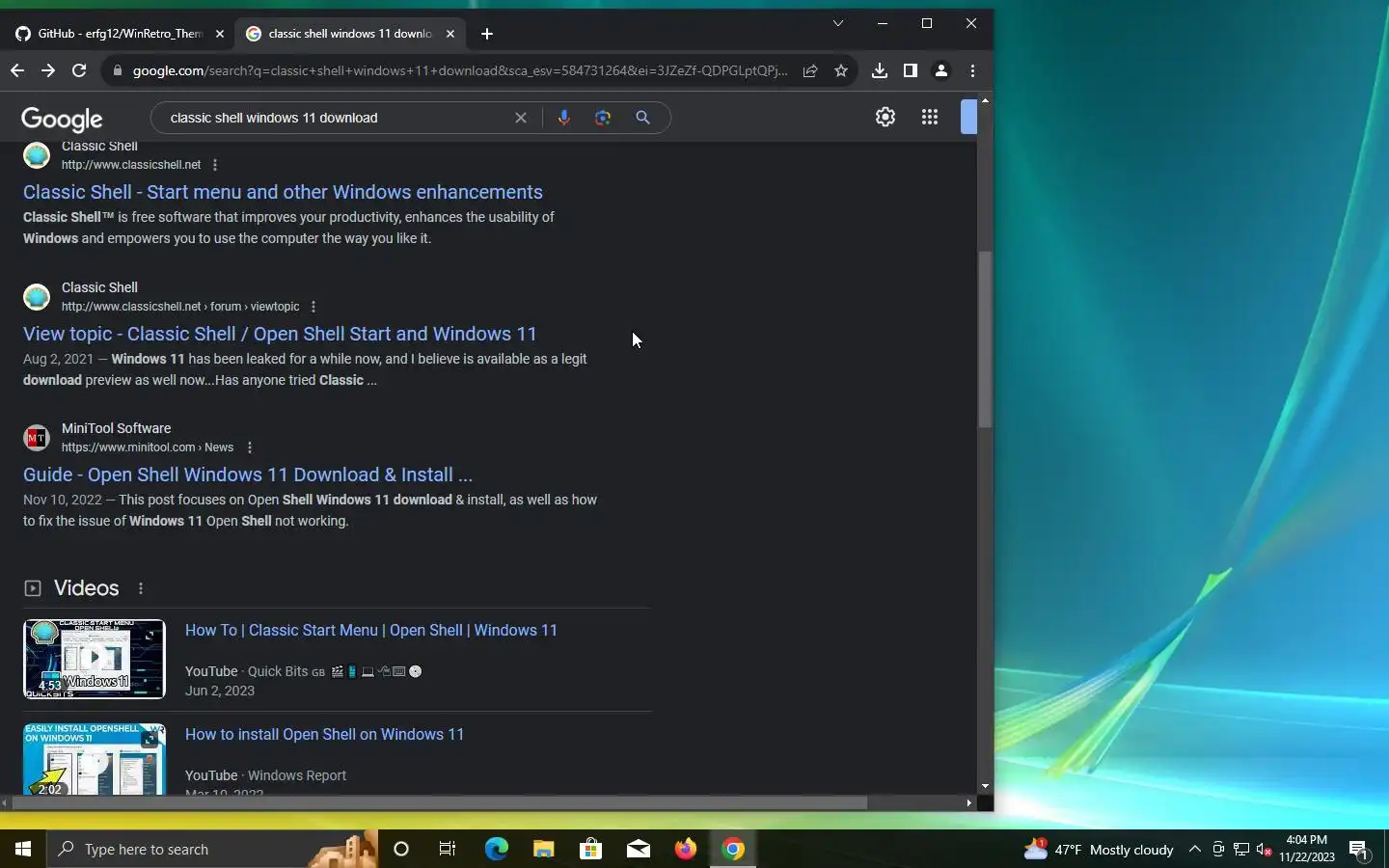The width and height of the screenshot is (1389, 868).
Task: Close the GitHub tab
Action: pyautogui.click(x=219, y=34)
